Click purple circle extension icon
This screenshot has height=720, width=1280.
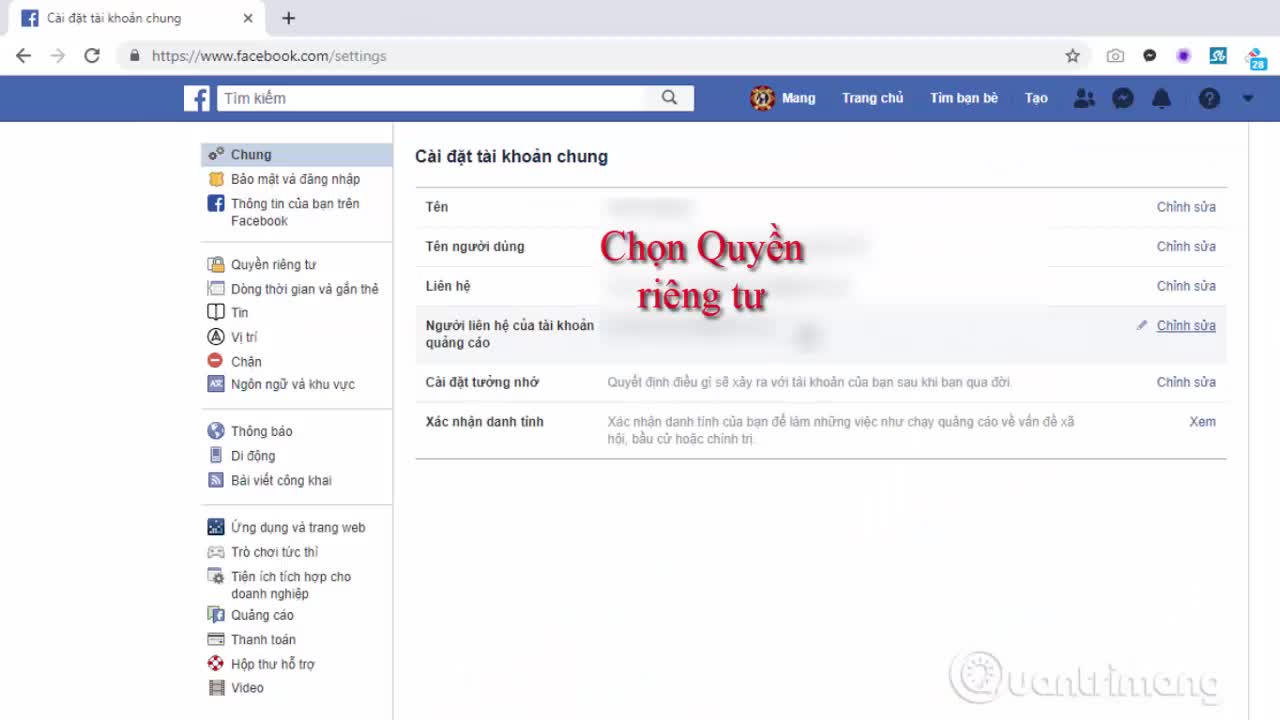1184,56
